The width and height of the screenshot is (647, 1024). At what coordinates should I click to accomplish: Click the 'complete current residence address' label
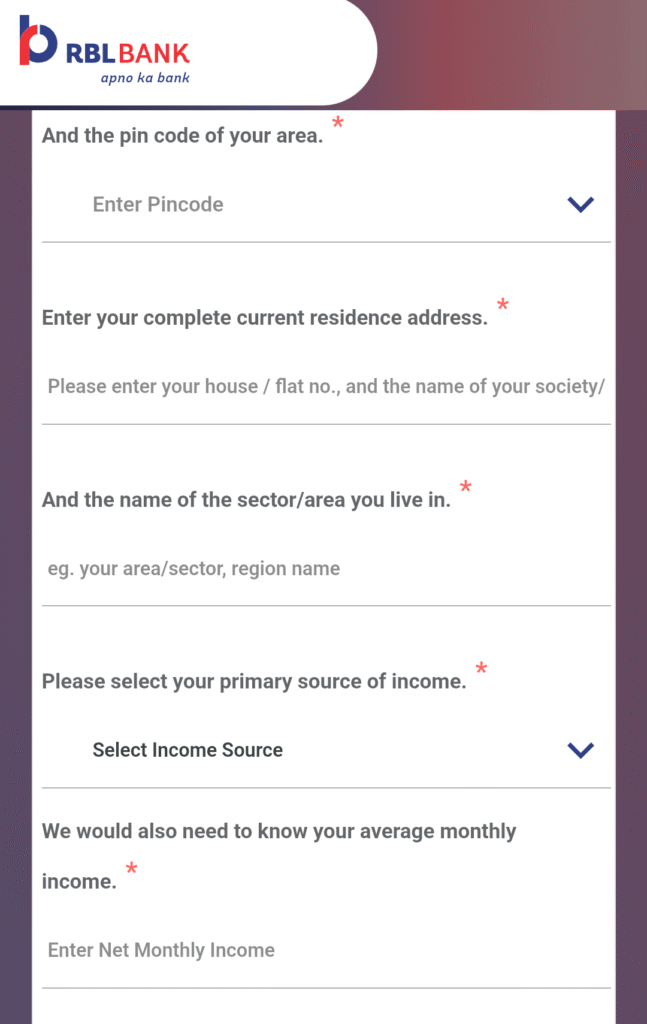[x=265, y=318]
